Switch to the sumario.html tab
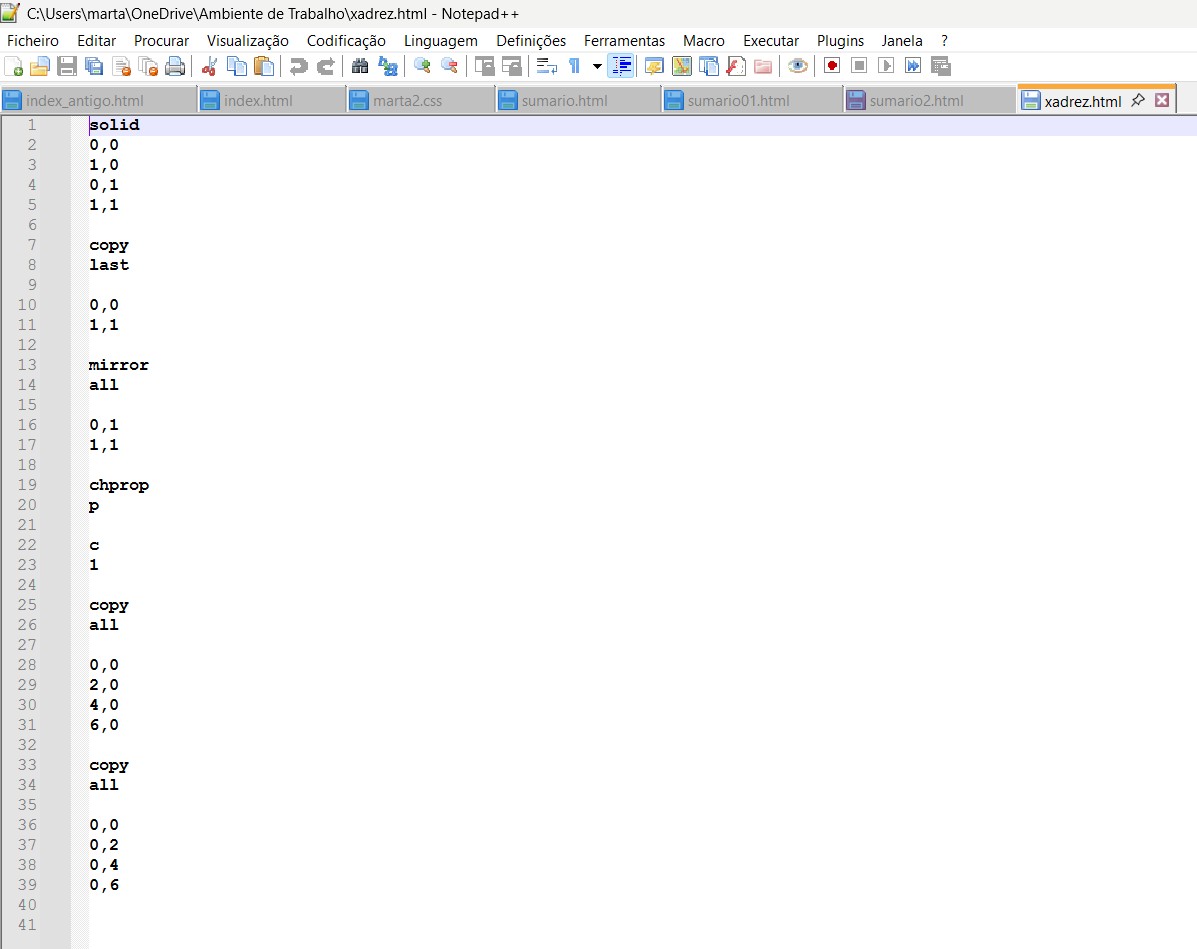The width and height of the screenshot is (1197, 949). (578, 101)
